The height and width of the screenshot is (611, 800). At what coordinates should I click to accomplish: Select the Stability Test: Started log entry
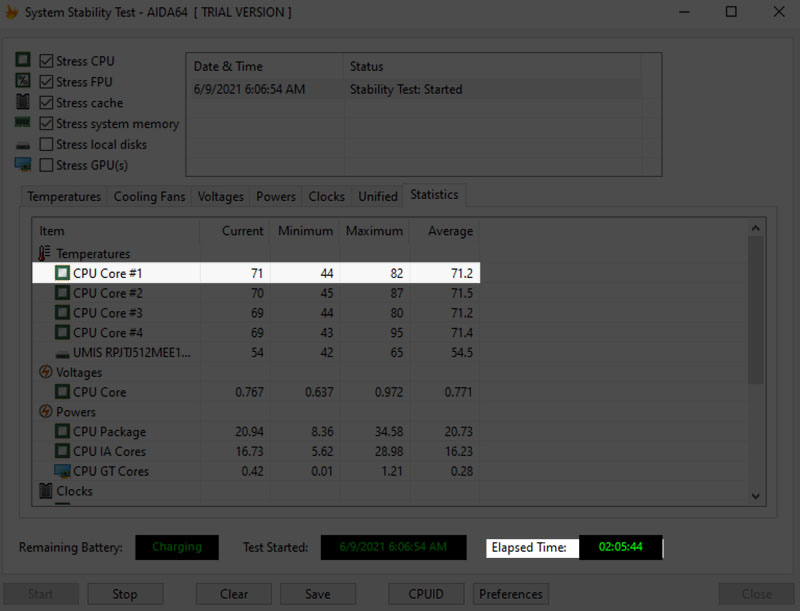click(414, 89)
